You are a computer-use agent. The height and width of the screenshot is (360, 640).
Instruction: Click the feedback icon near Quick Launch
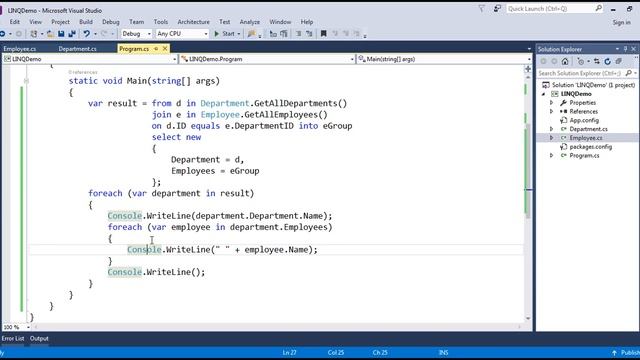[x=497, y=9]
